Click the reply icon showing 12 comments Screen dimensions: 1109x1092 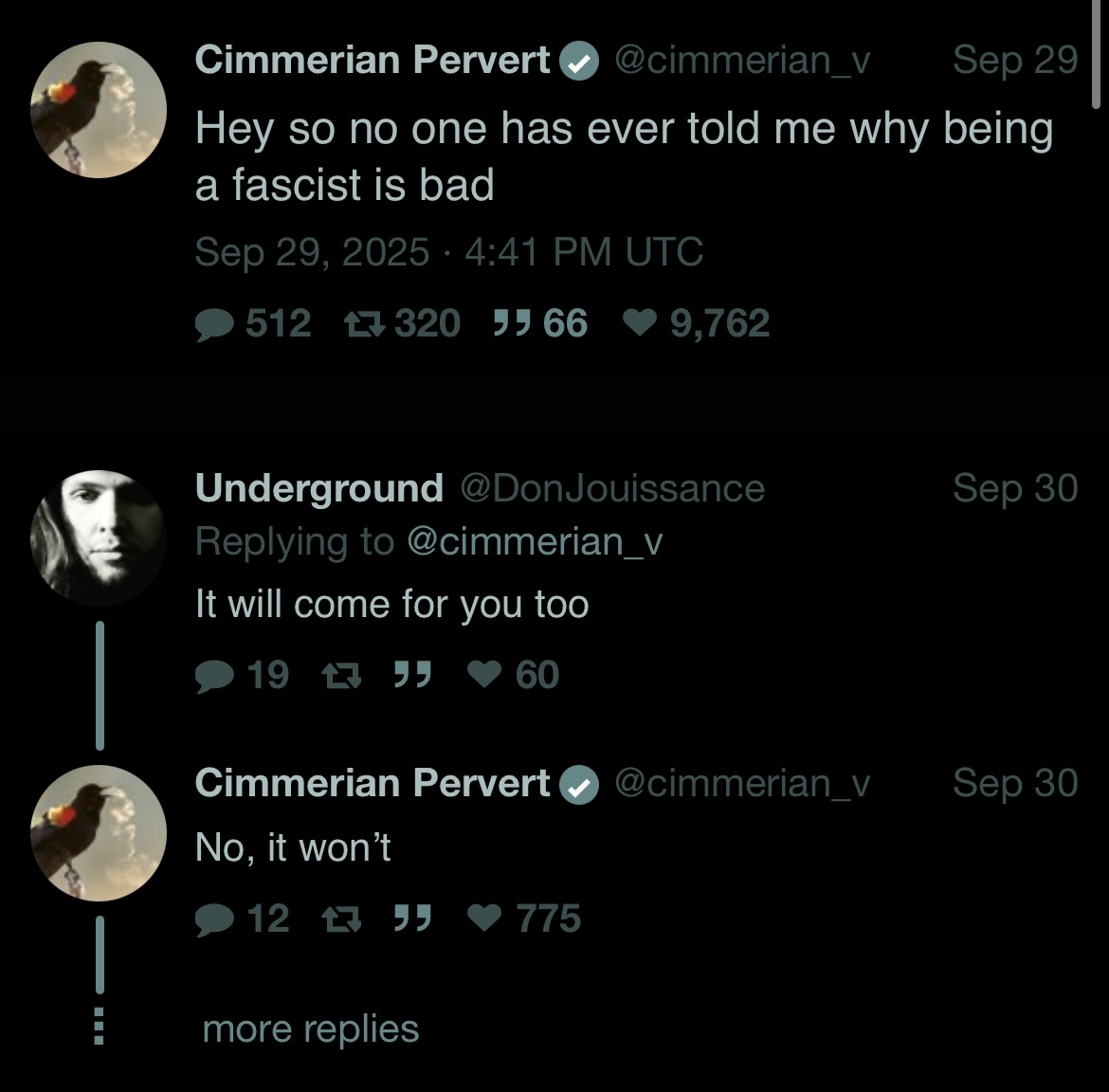tap(213, 919)
